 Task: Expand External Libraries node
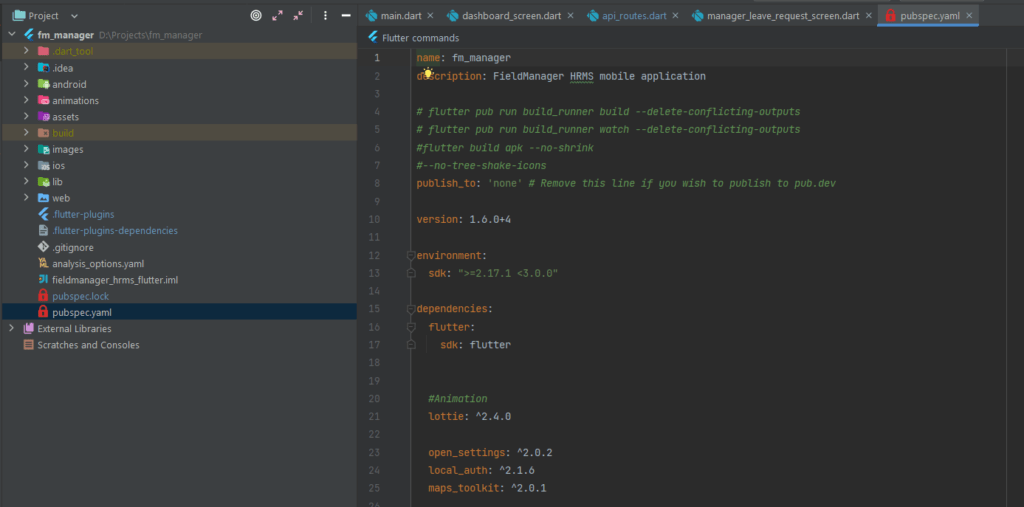pos(12,328)
